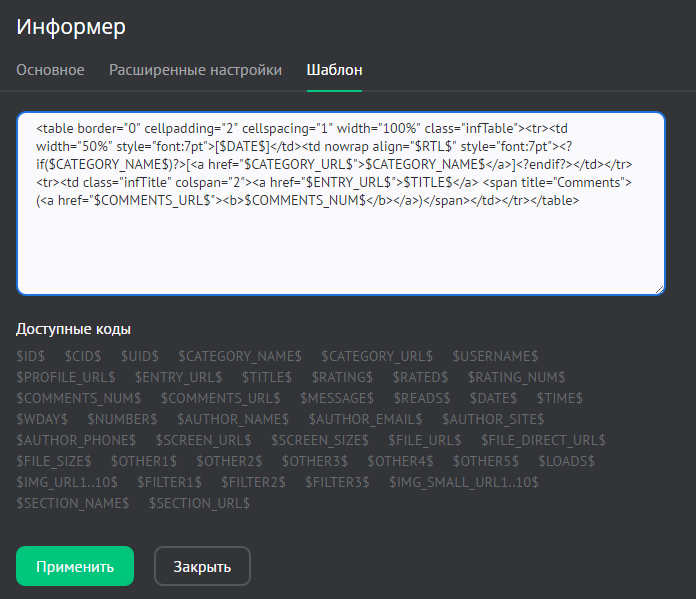This screenshot has height=599, width=696.
Task: Click inside the template code textarea
Action: [x=340, y=240]
